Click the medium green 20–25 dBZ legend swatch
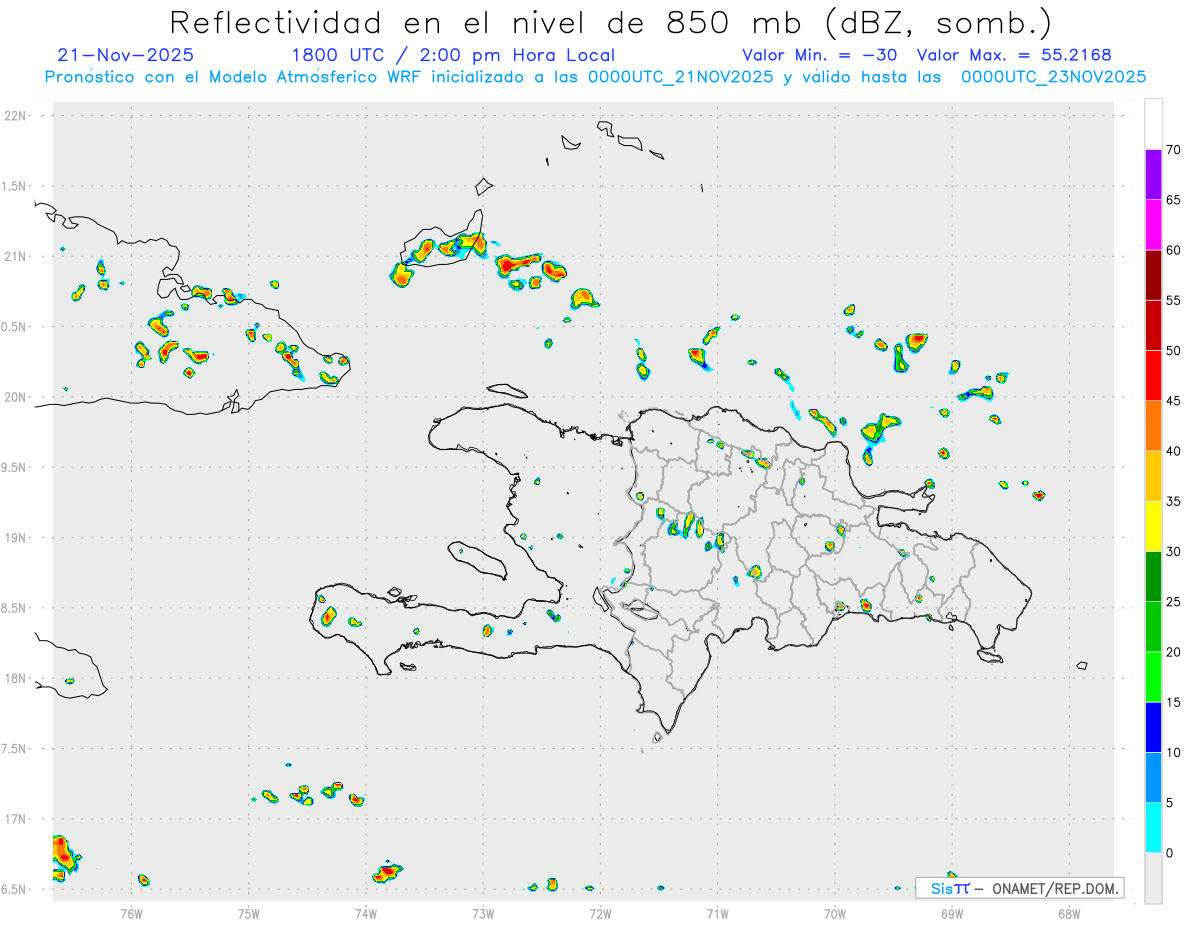This screenshot has width=1200, height=927. [1153, 626]
